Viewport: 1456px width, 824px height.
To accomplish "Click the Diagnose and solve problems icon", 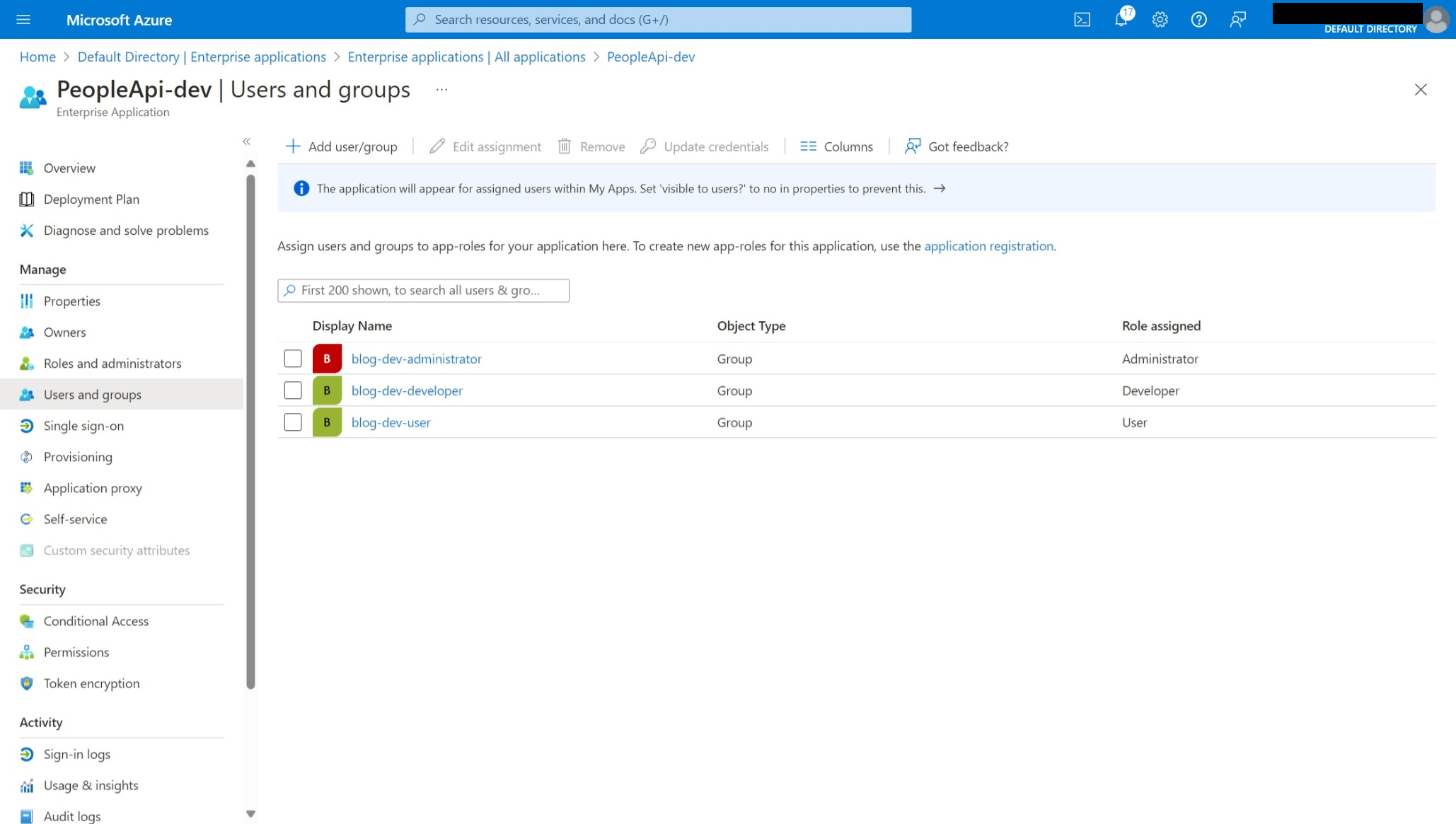I will pos(27,230).
